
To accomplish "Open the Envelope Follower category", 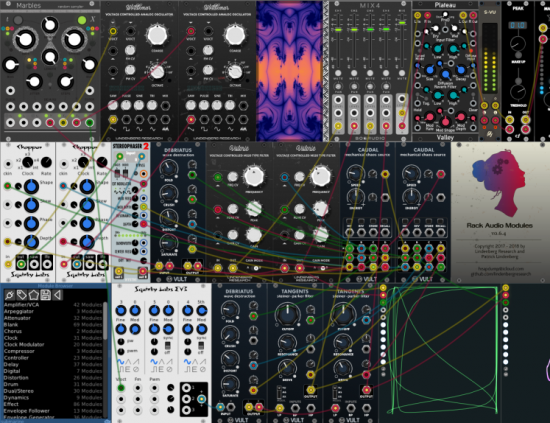I will pyautogui.click(x=53, y=411).
